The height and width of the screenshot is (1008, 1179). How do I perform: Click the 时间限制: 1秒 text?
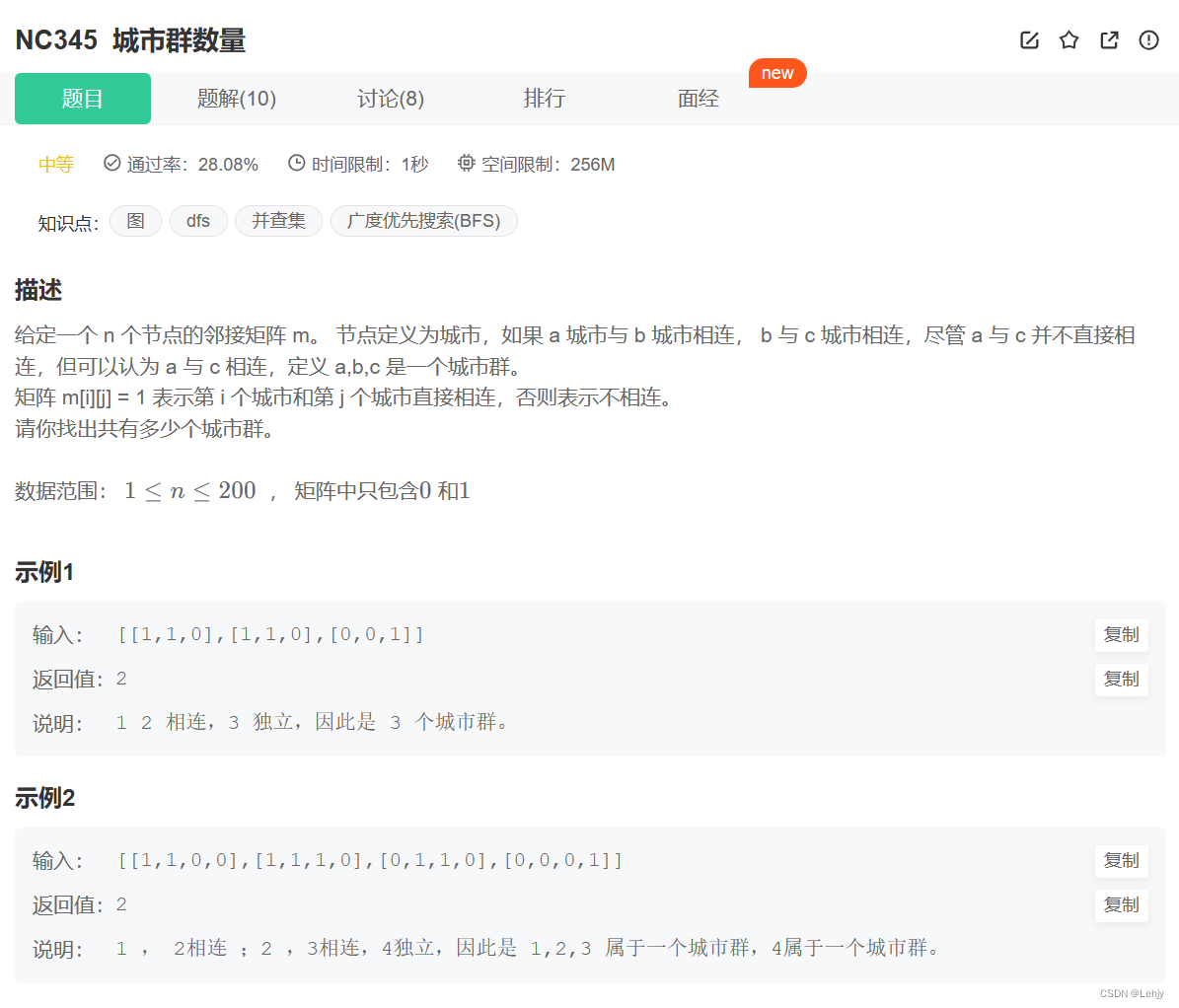(370, 164)
